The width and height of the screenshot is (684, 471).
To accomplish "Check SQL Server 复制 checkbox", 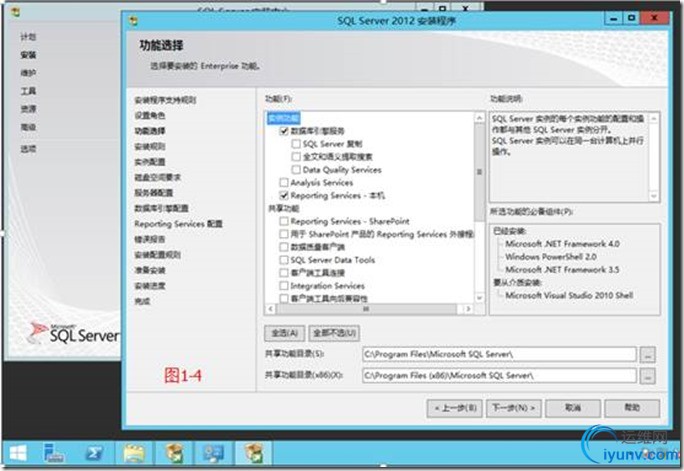I will [x=296, y=144].
